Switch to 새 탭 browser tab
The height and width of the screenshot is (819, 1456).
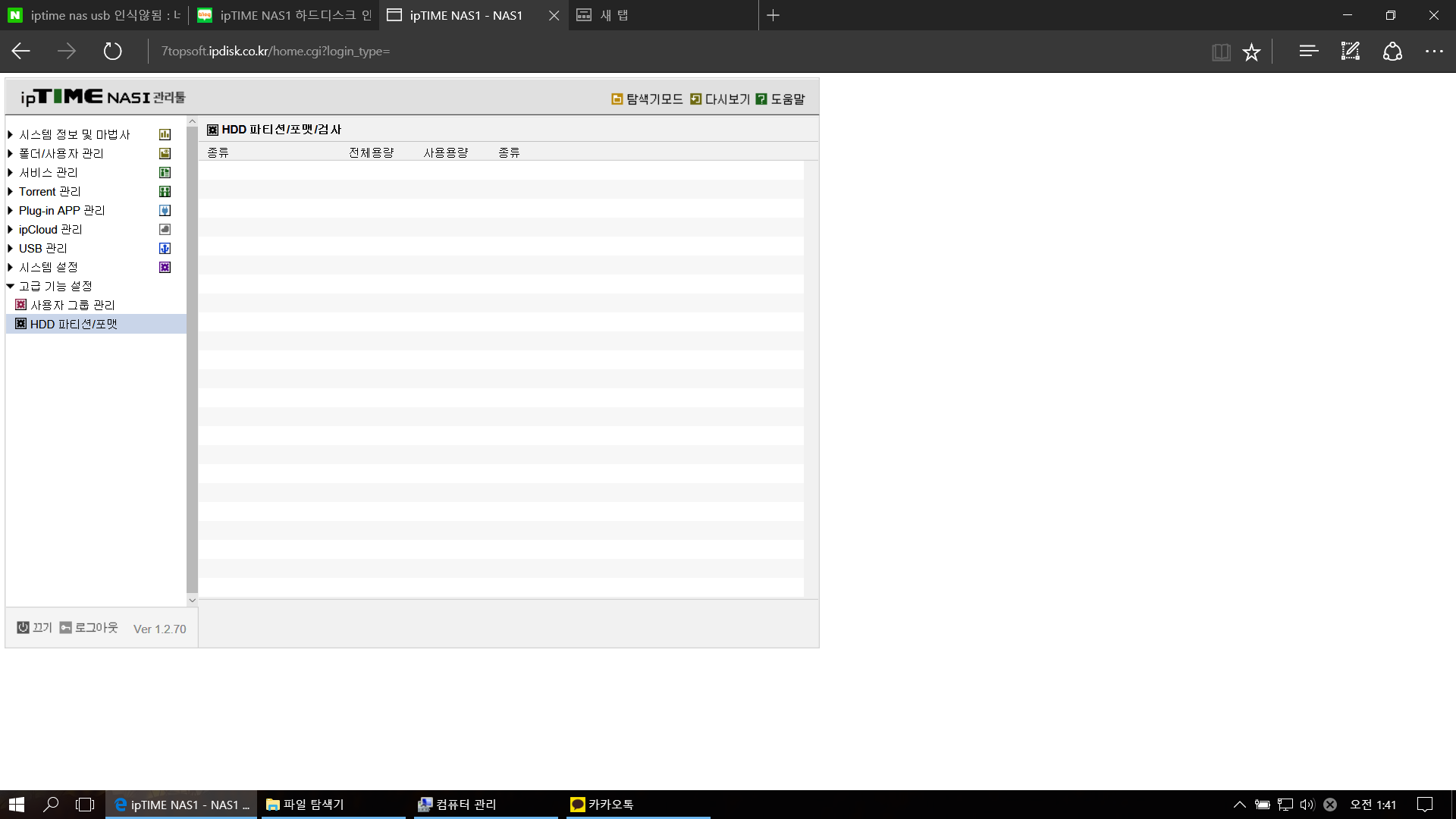663,15
